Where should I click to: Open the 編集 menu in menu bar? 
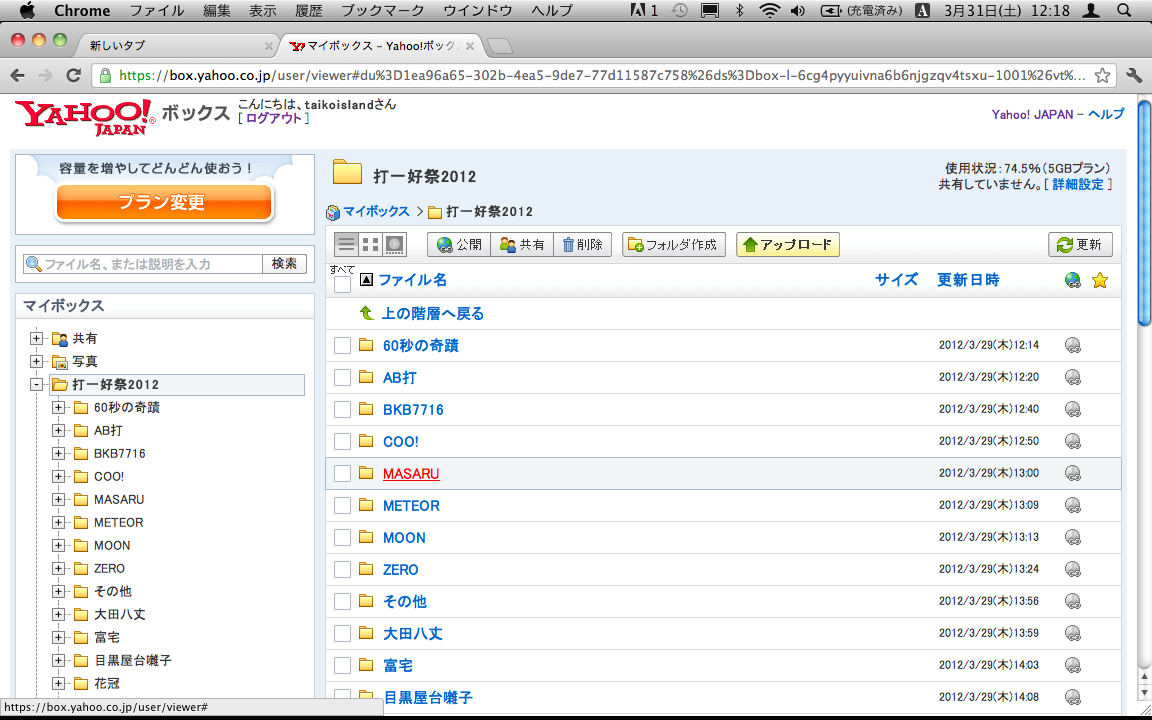(217, 10)
